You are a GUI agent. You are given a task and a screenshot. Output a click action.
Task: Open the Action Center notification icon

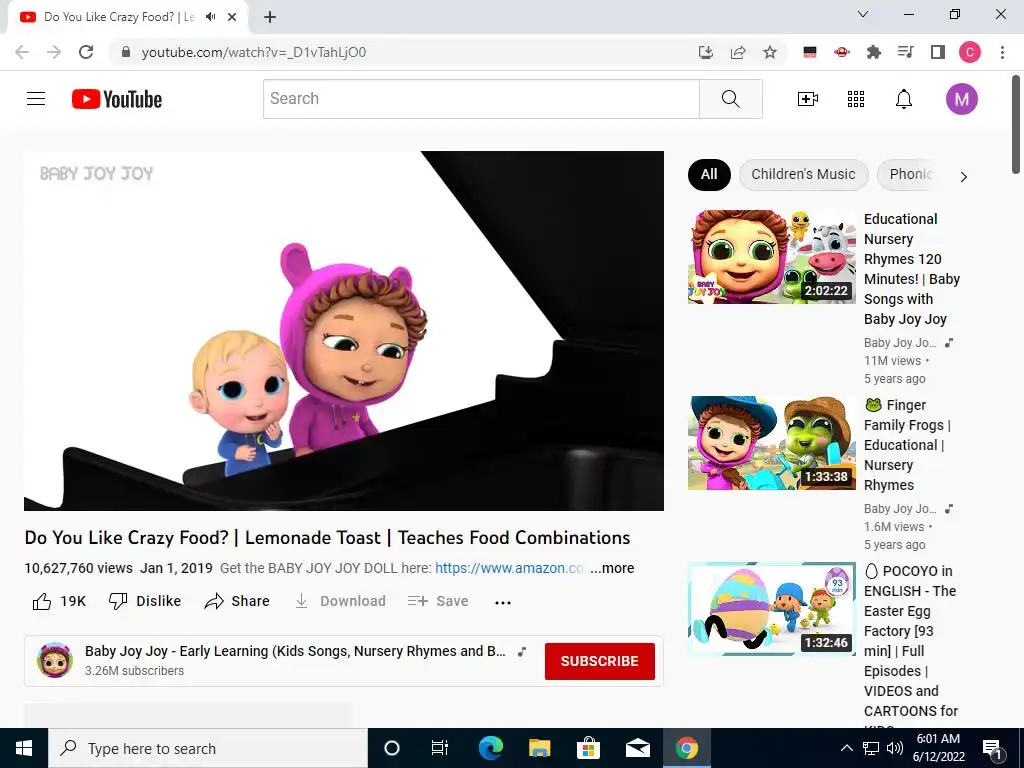[x=993, y=750]
